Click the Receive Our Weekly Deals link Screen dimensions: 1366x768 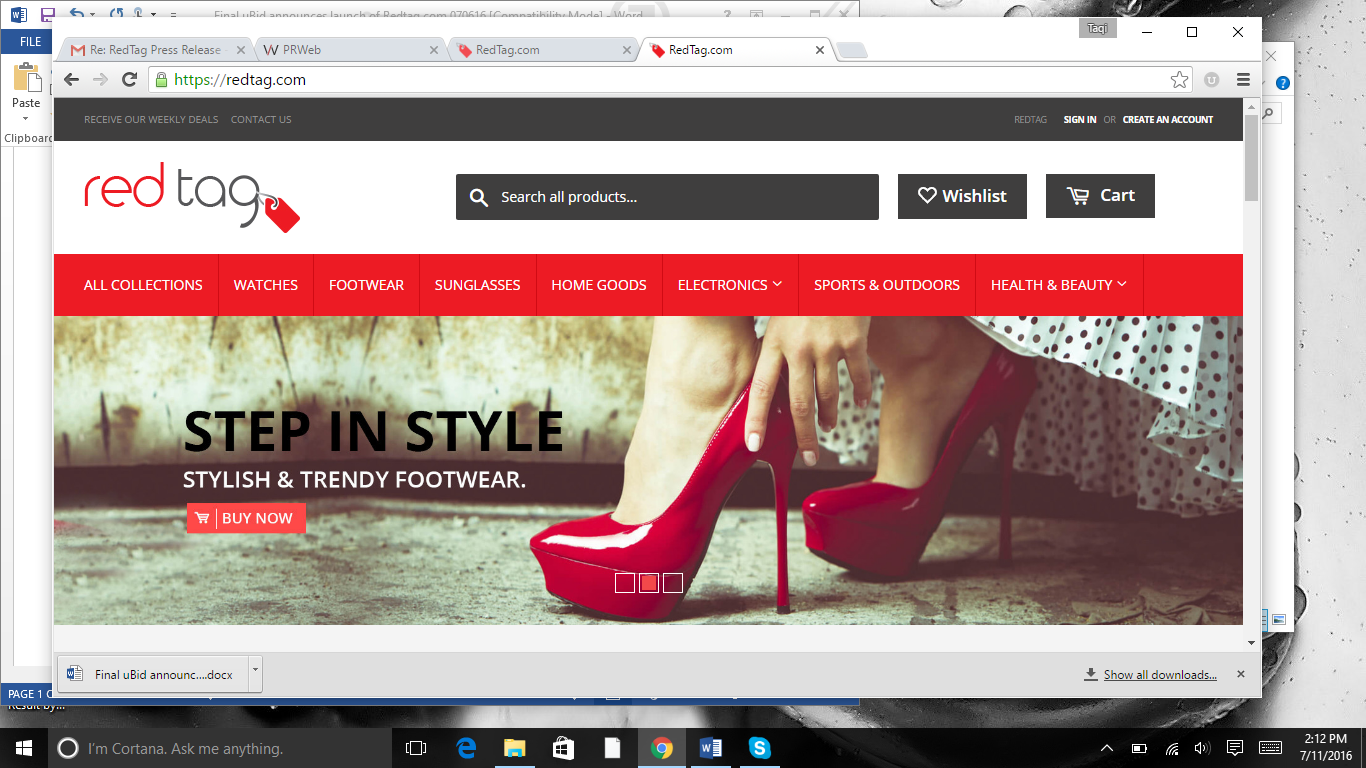tap(151, 120)
